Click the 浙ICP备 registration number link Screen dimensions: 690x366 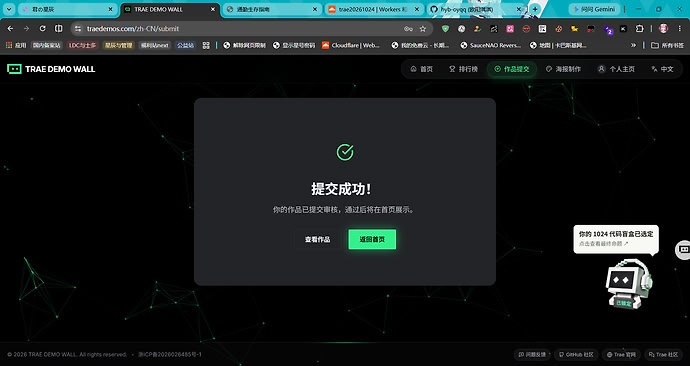169,354
